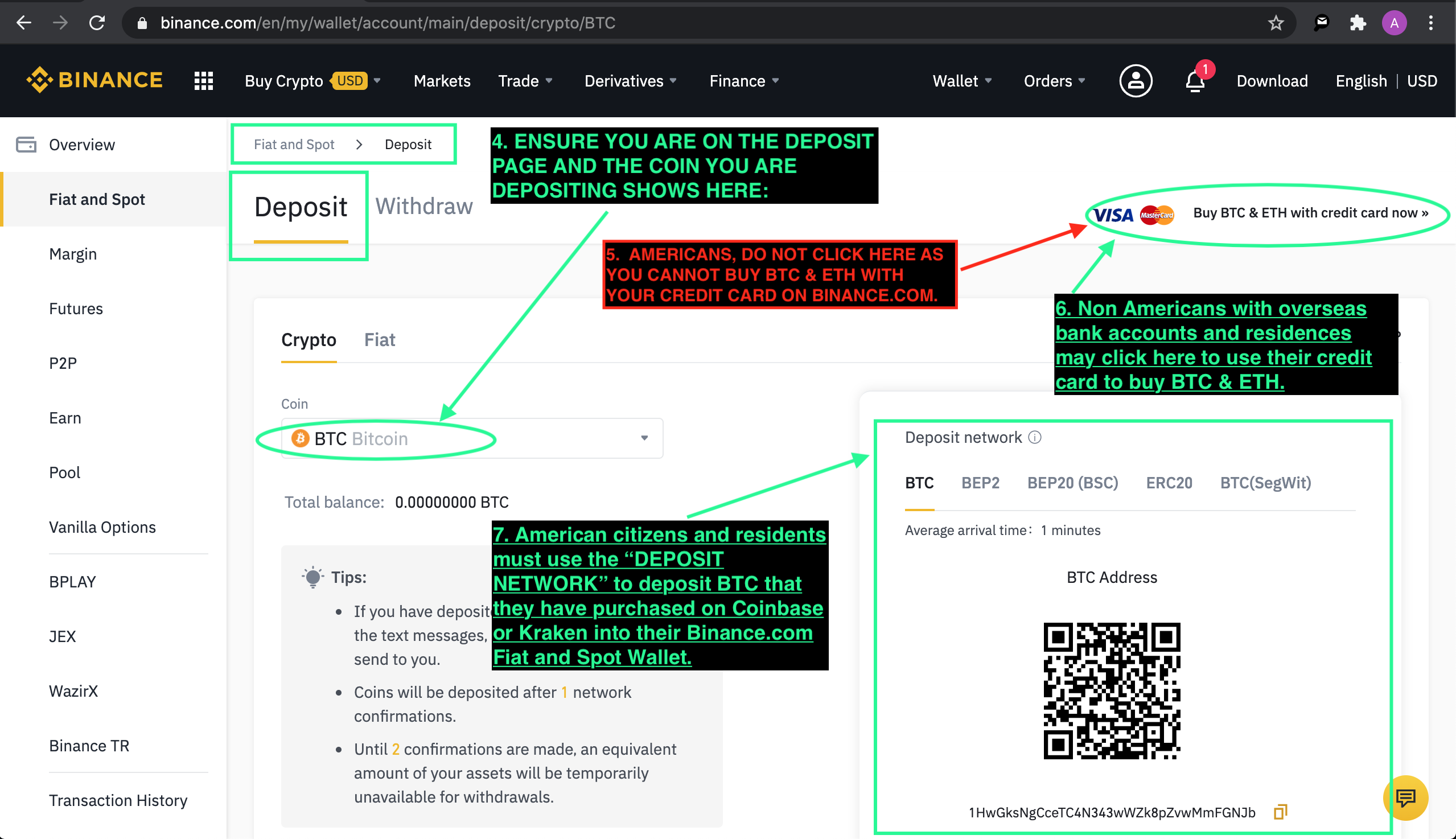Open Futures wallet in sidebar

tap(76, 309)
